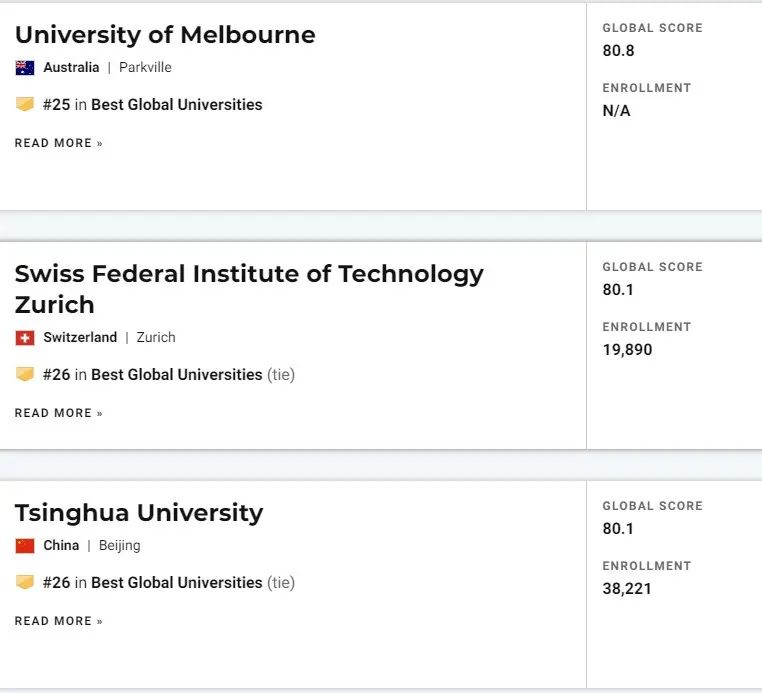Click the enrollment value 19,890
Screen dimensions: 762x693
627,350
